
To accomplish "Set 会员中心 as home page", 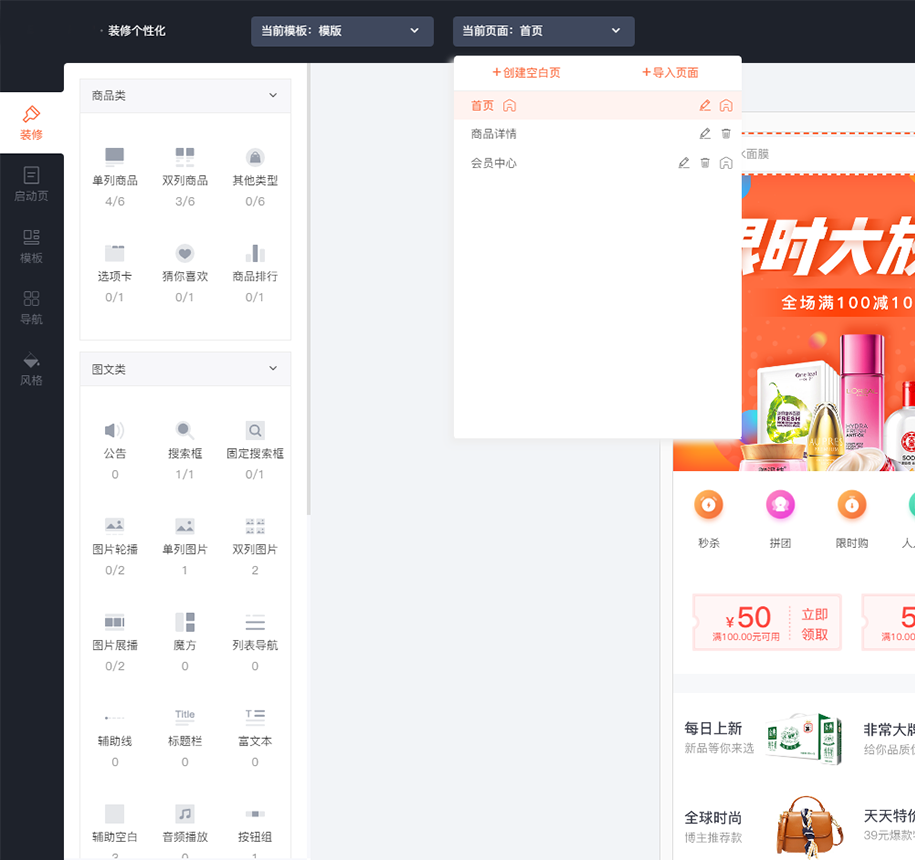I will click(726, 163).
